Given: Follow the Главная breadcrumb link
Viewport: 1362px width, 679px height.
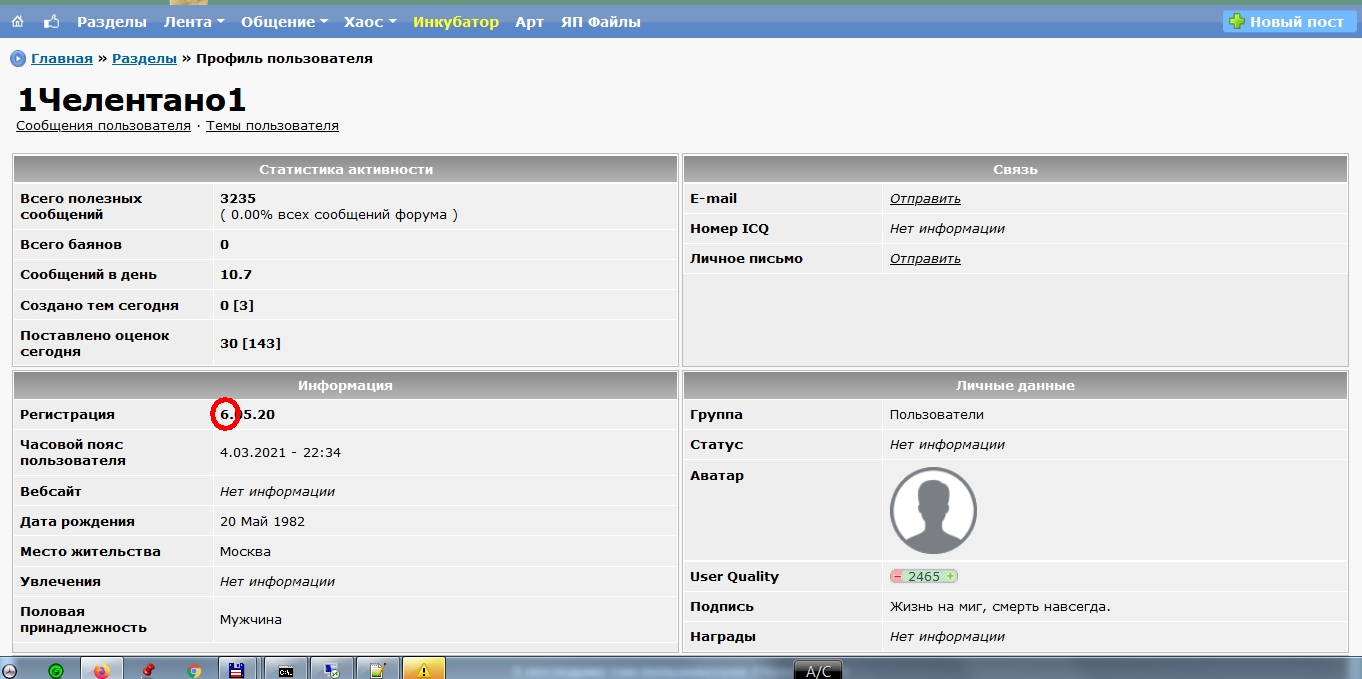Looking at the screenshot, I should [62, 59].
